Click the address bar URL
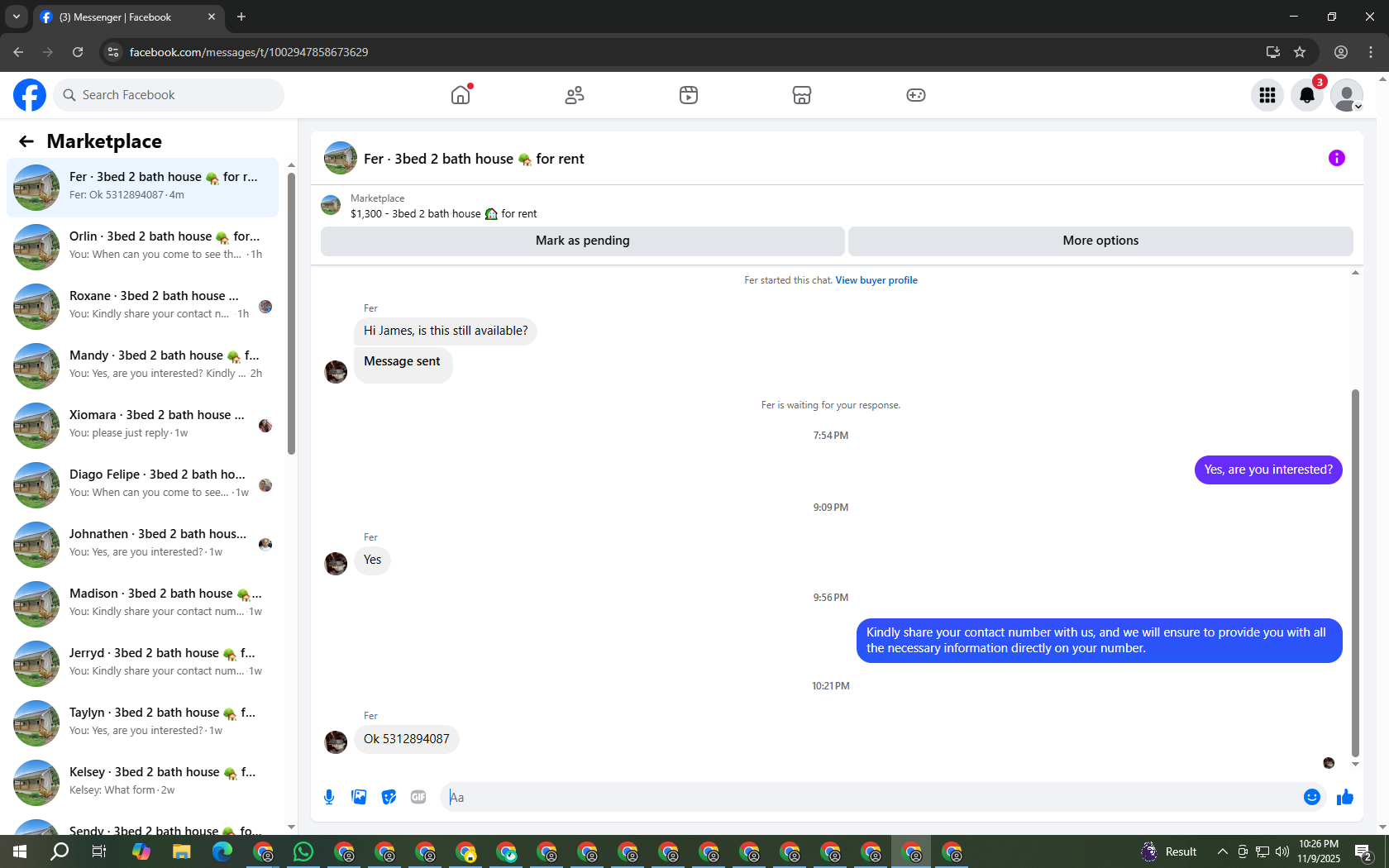 tap(249, 52)
